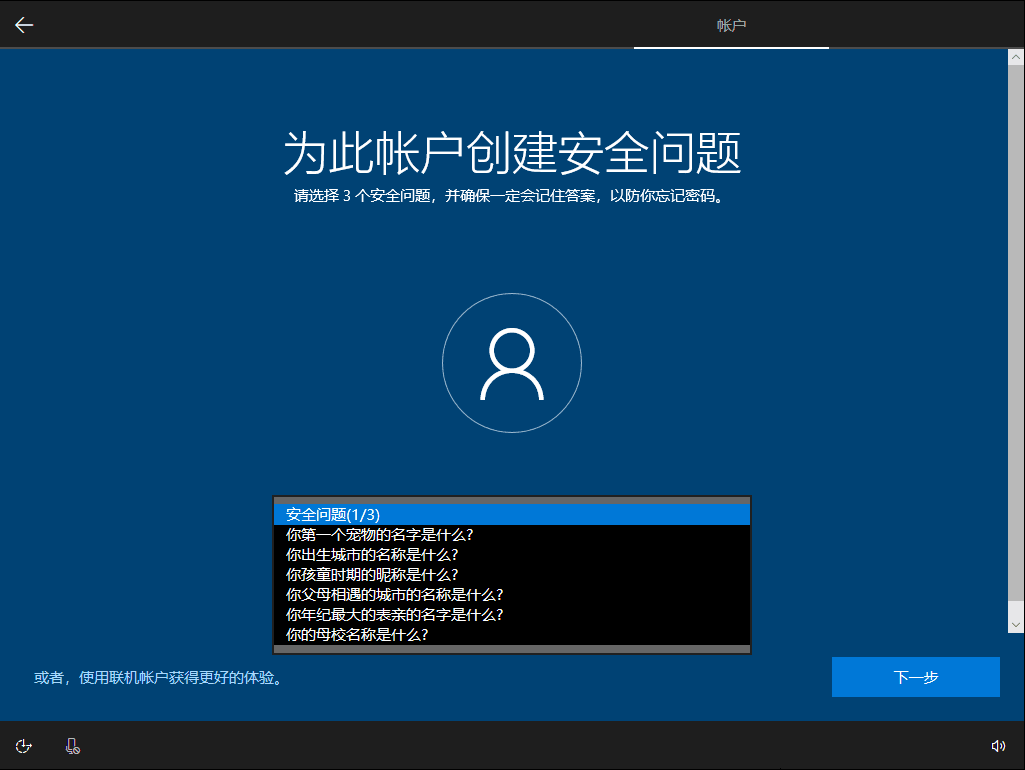
Task: Open the Ease of Access icon
Action: tap(25, 746)
